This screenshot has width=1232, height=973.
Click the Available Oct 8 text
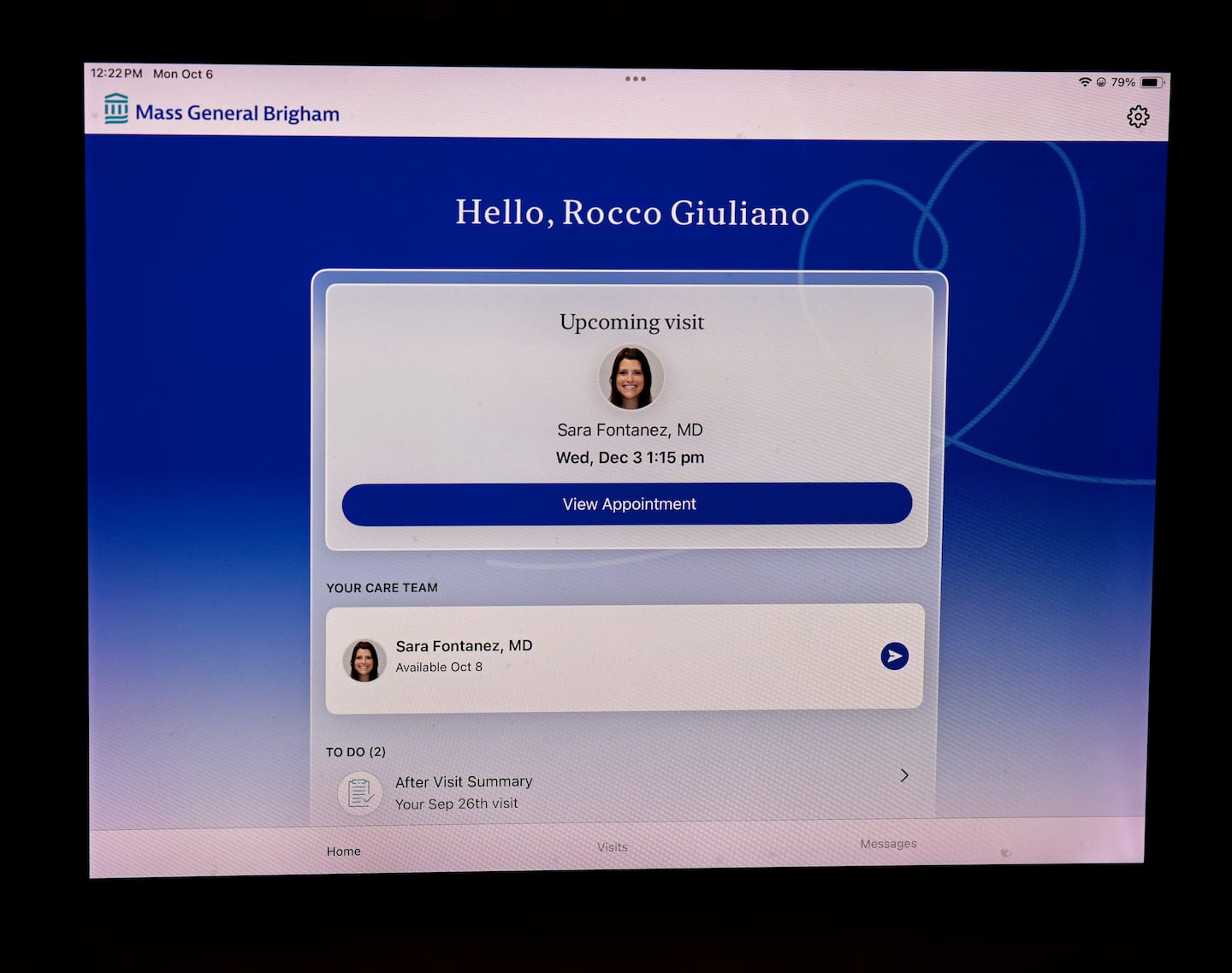(439, 667)
